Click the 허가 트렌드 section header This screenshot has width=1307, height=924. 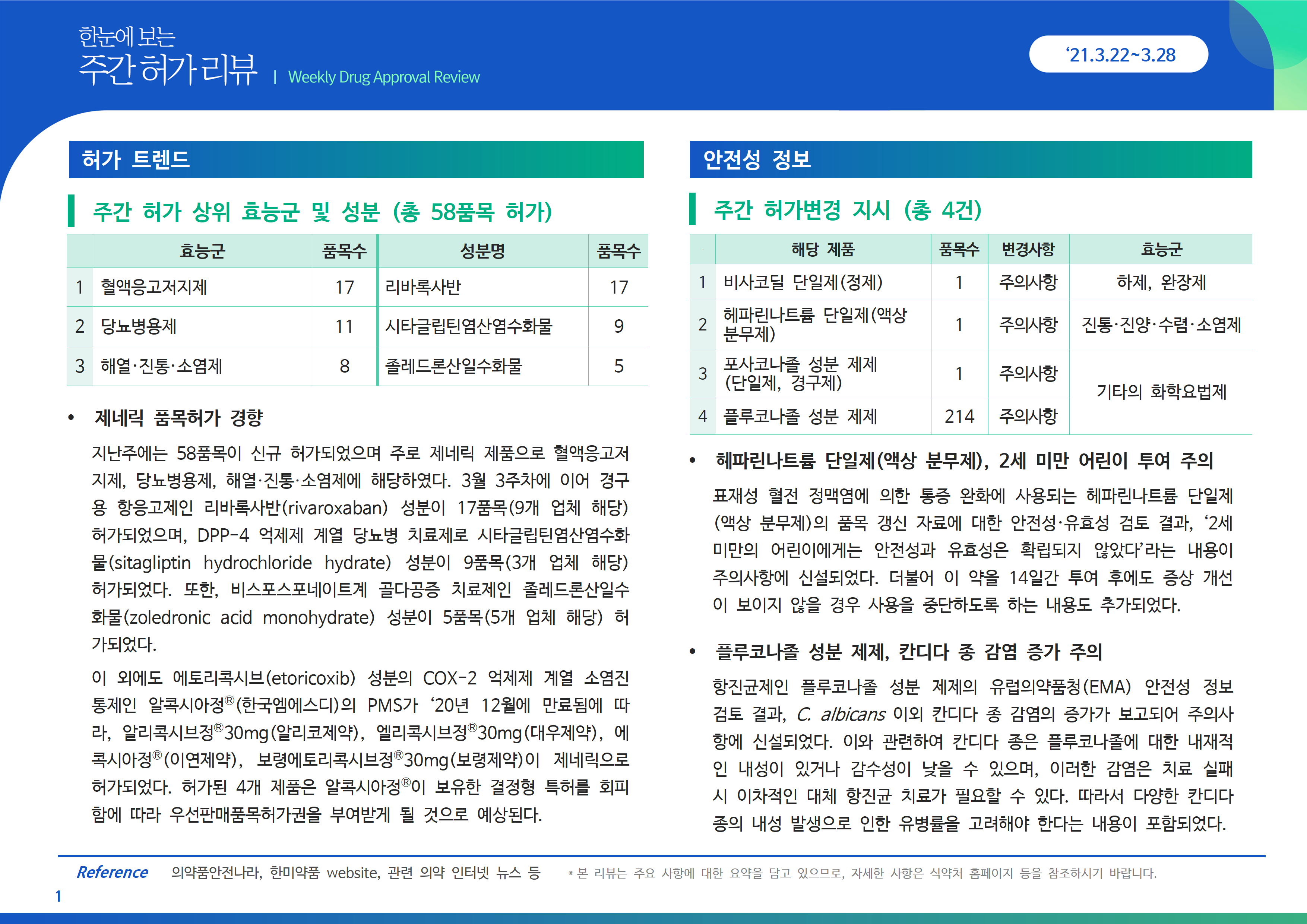(x=136, y=159)
